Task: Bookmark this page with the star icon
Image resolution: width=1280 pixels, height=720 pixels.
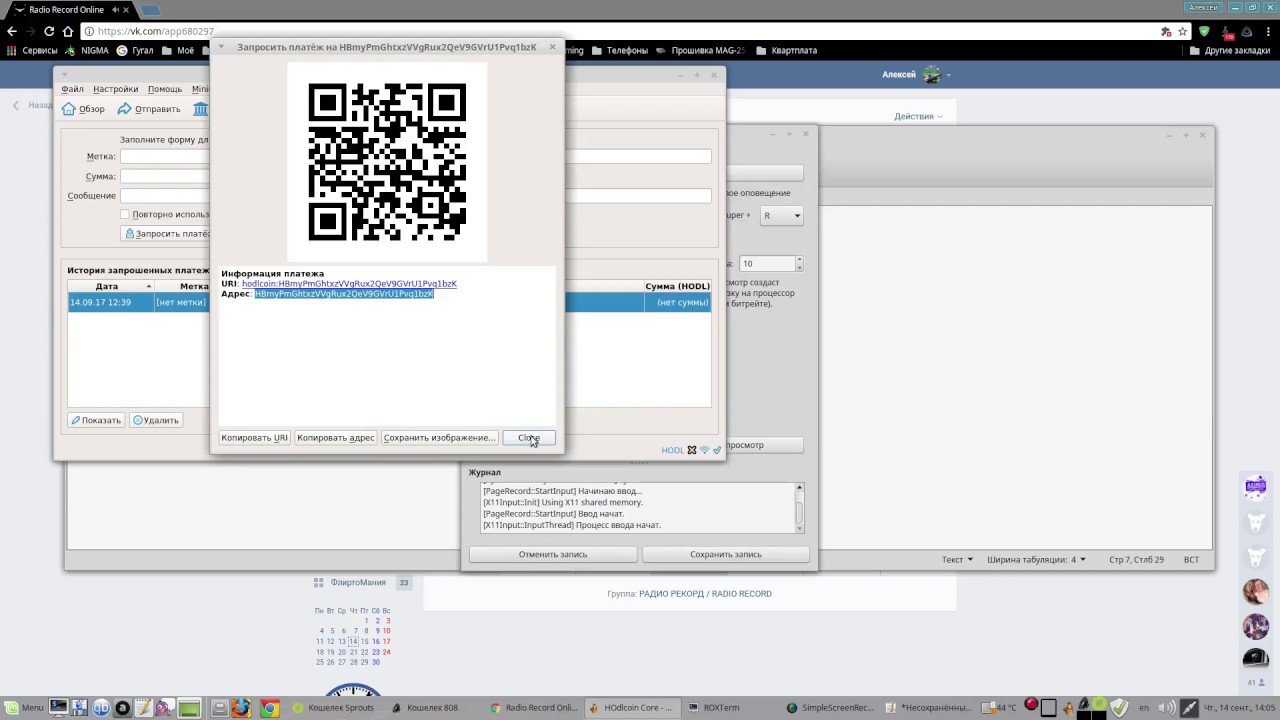Action: (x=1183, y=31)
